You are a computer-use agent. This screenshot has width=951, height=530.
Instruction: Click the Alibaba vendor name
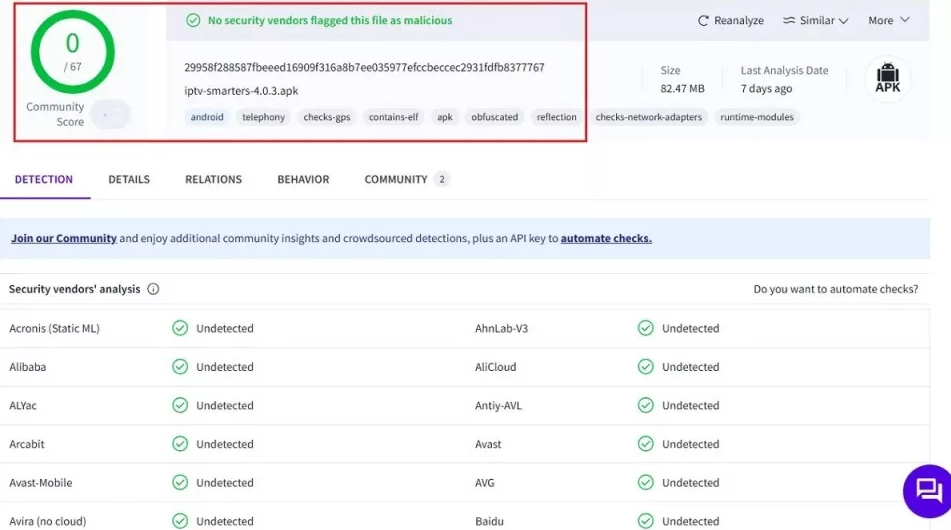click(27, 367)
